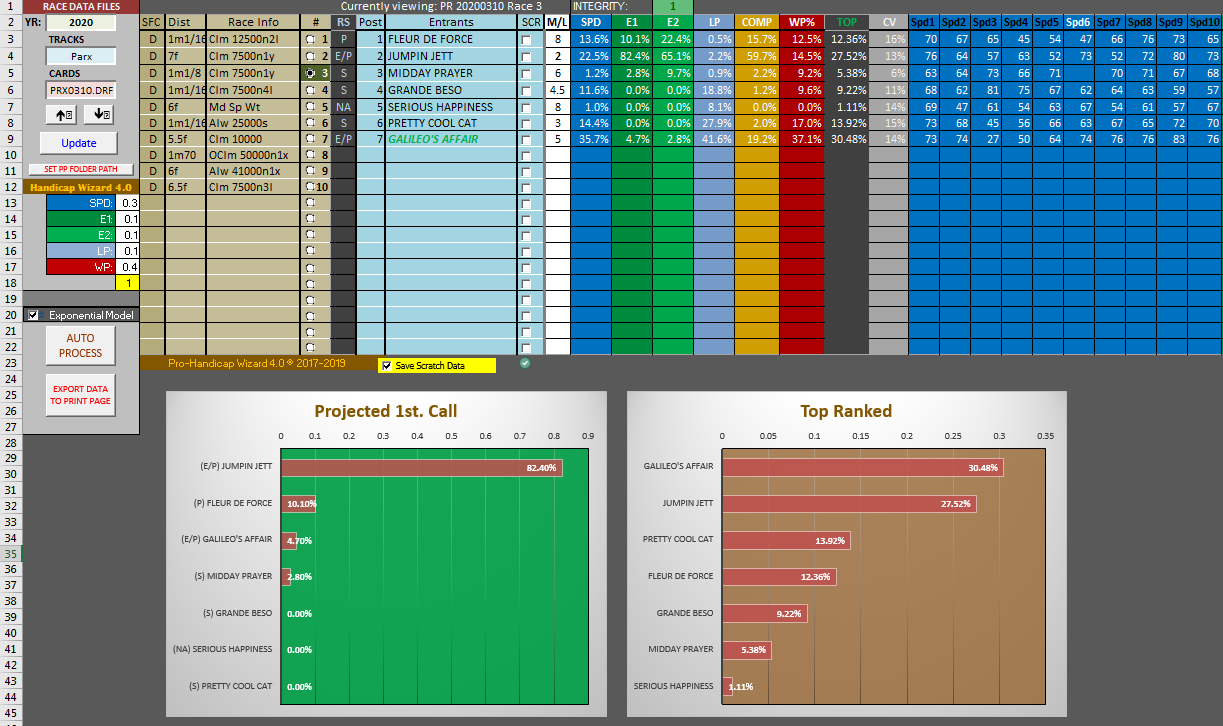Select race 1 radio button
Screen dimensions: 1223x726
[311, 39]
